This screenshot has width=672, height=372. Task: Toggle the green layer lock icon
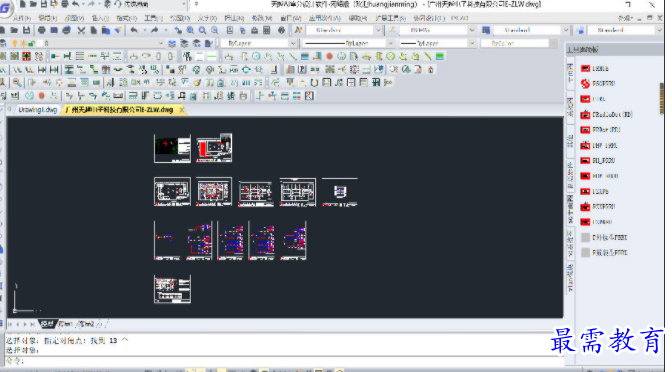[31, 43]
